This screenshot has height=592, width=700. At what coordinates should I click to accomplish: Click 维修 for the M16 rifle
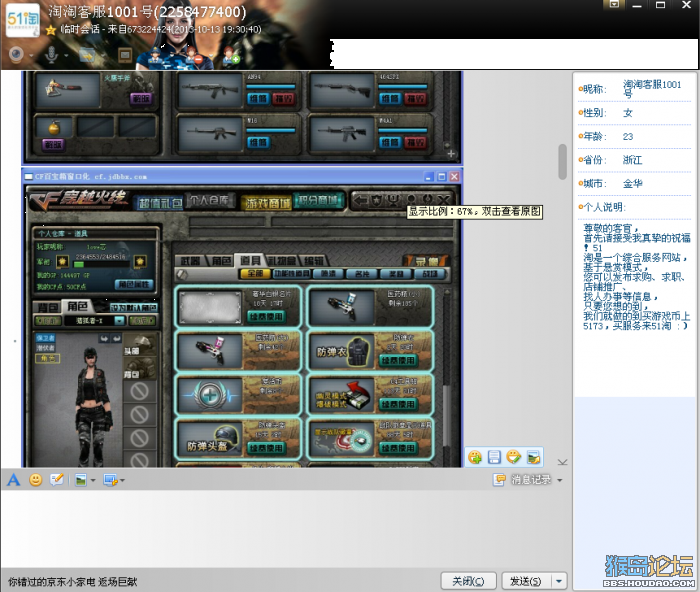tap(258, 142)
